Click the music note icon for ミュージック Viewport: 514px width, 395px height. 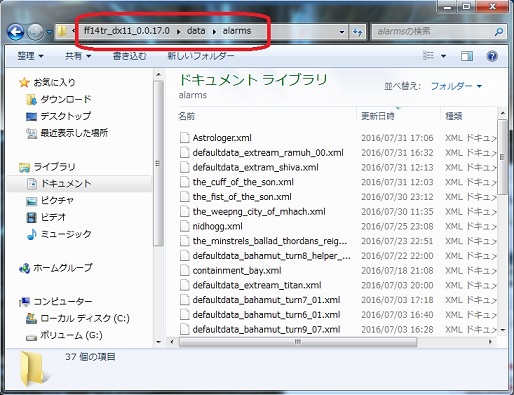(31, 234)
